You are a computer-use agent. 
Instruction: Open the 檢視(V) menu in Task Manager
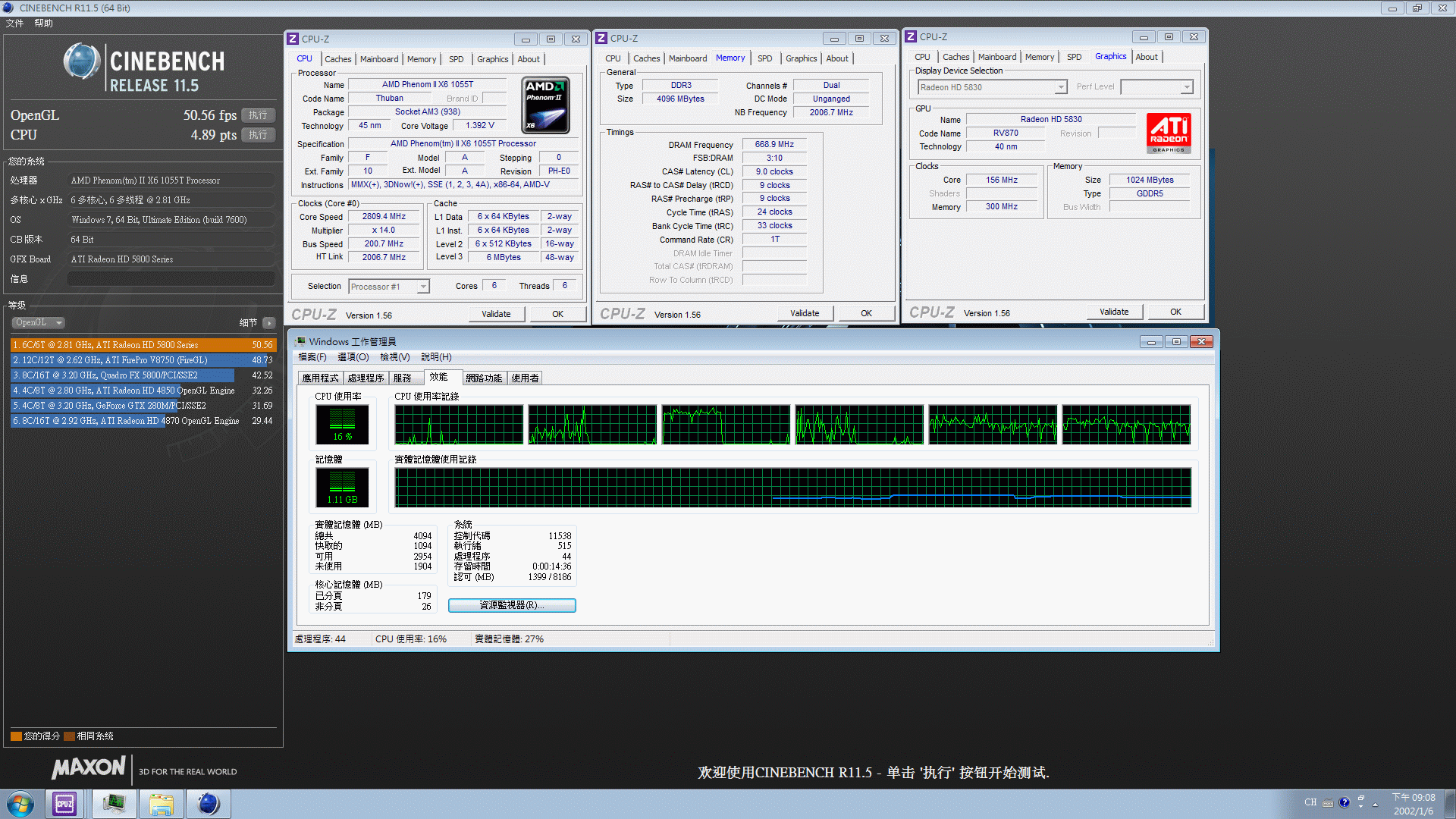click(x=394, y=357)
